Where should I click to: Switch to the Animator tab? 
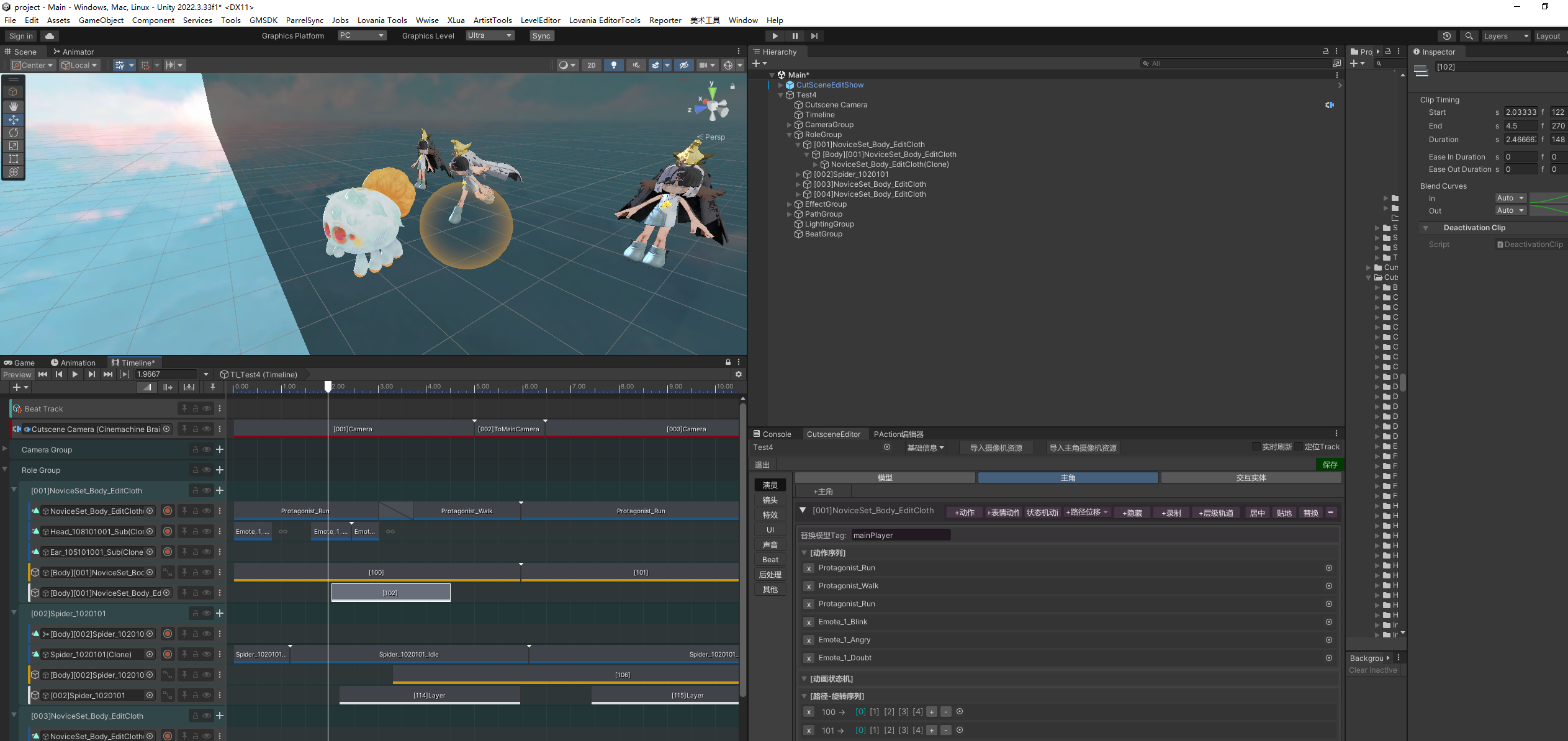[x=74, y=52]
